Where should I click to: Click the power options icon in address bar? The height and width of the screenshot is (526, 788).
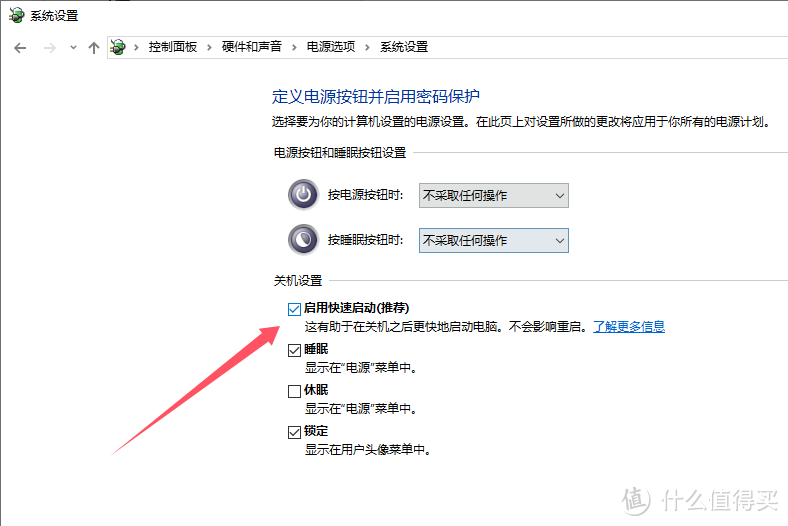click(x=118, y=47)
